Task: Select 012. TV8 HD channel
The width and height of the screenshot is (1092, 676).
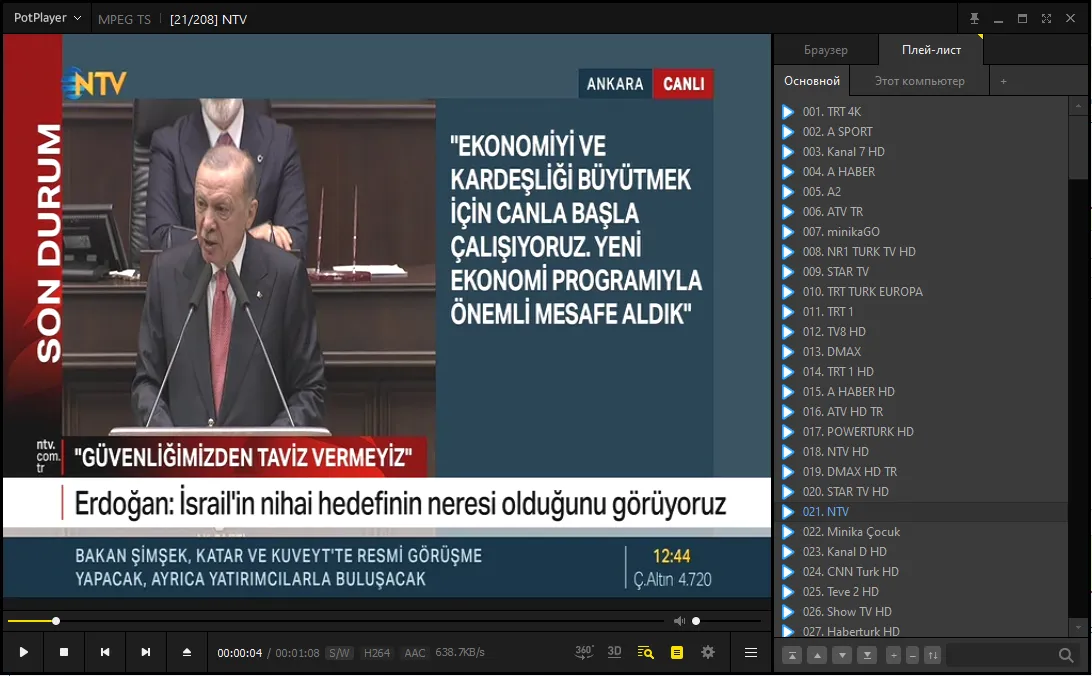Action: [x=834, y=331]
